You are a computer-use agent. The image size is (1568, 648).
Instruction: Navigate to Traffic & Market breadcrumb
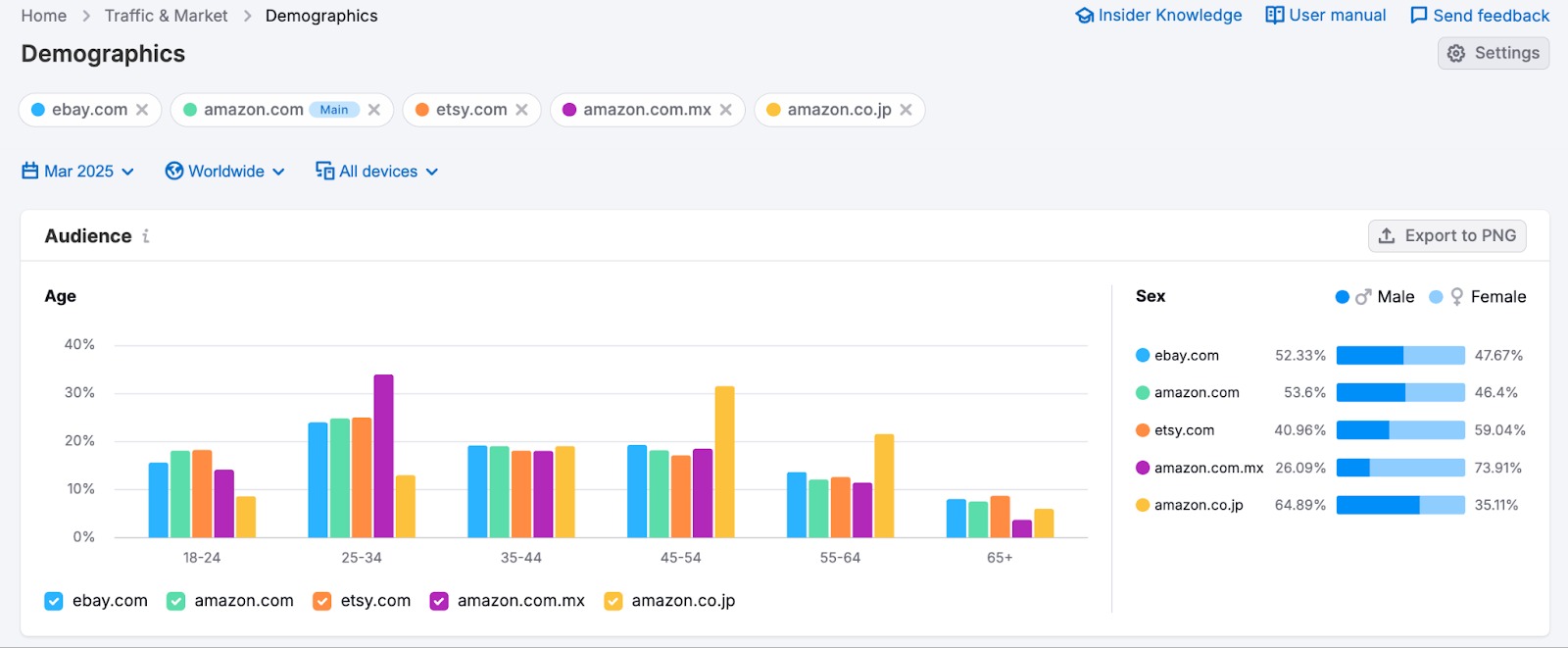(x=166, y=16)
